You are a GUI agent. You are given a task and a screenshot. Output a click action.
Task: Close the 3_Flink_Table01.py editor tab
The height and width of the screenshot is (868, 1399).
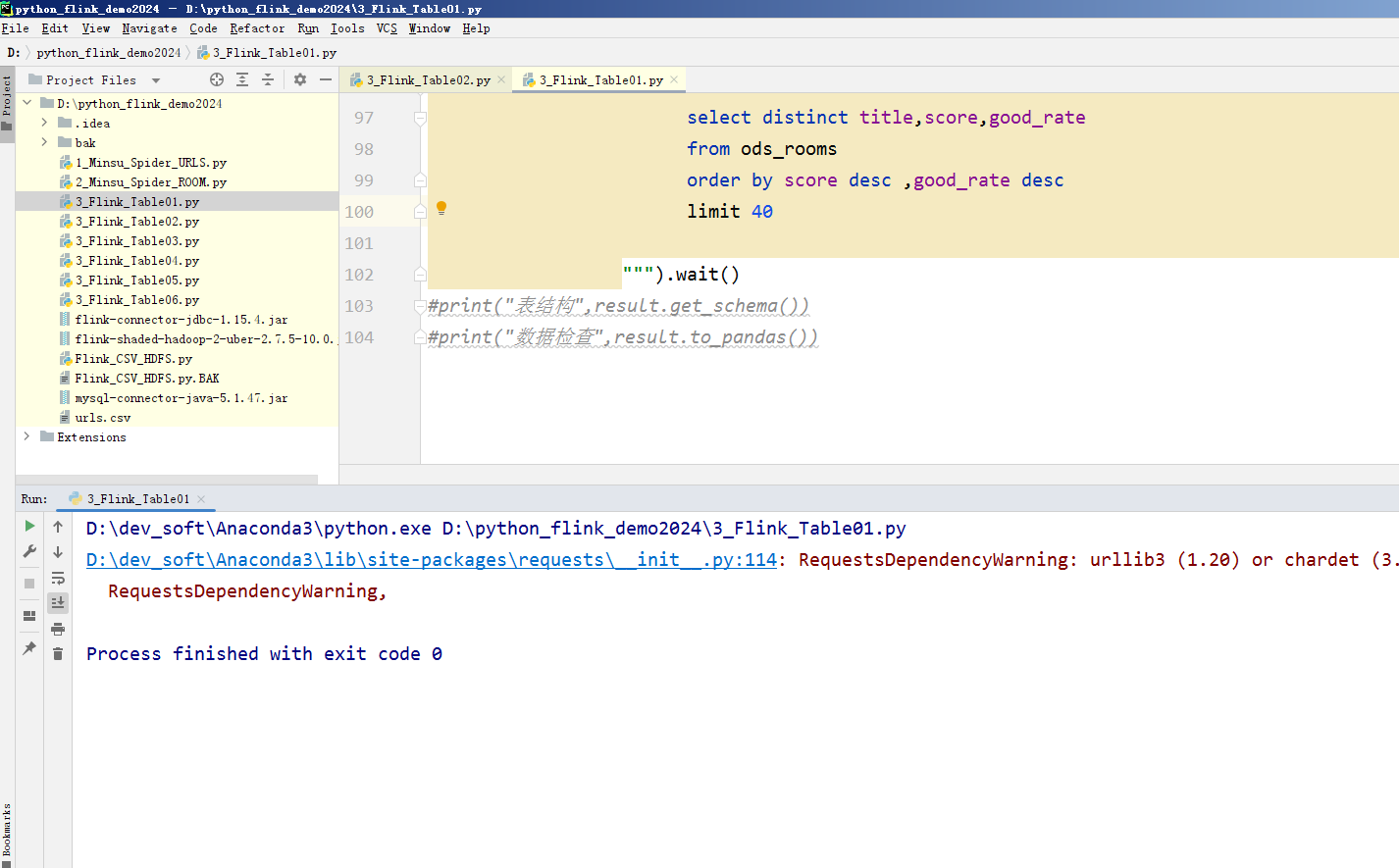(674, 80)
